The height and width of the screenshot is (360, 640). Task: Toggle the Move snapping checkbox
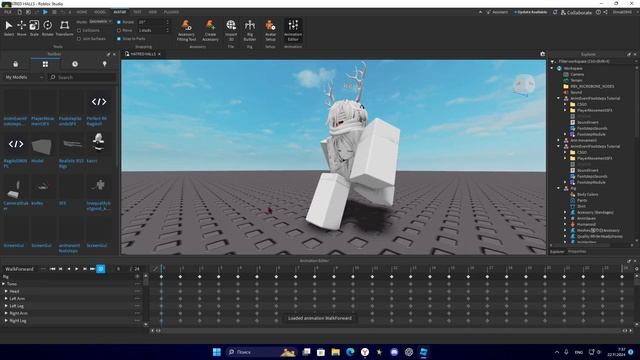(x=119, y=30)
